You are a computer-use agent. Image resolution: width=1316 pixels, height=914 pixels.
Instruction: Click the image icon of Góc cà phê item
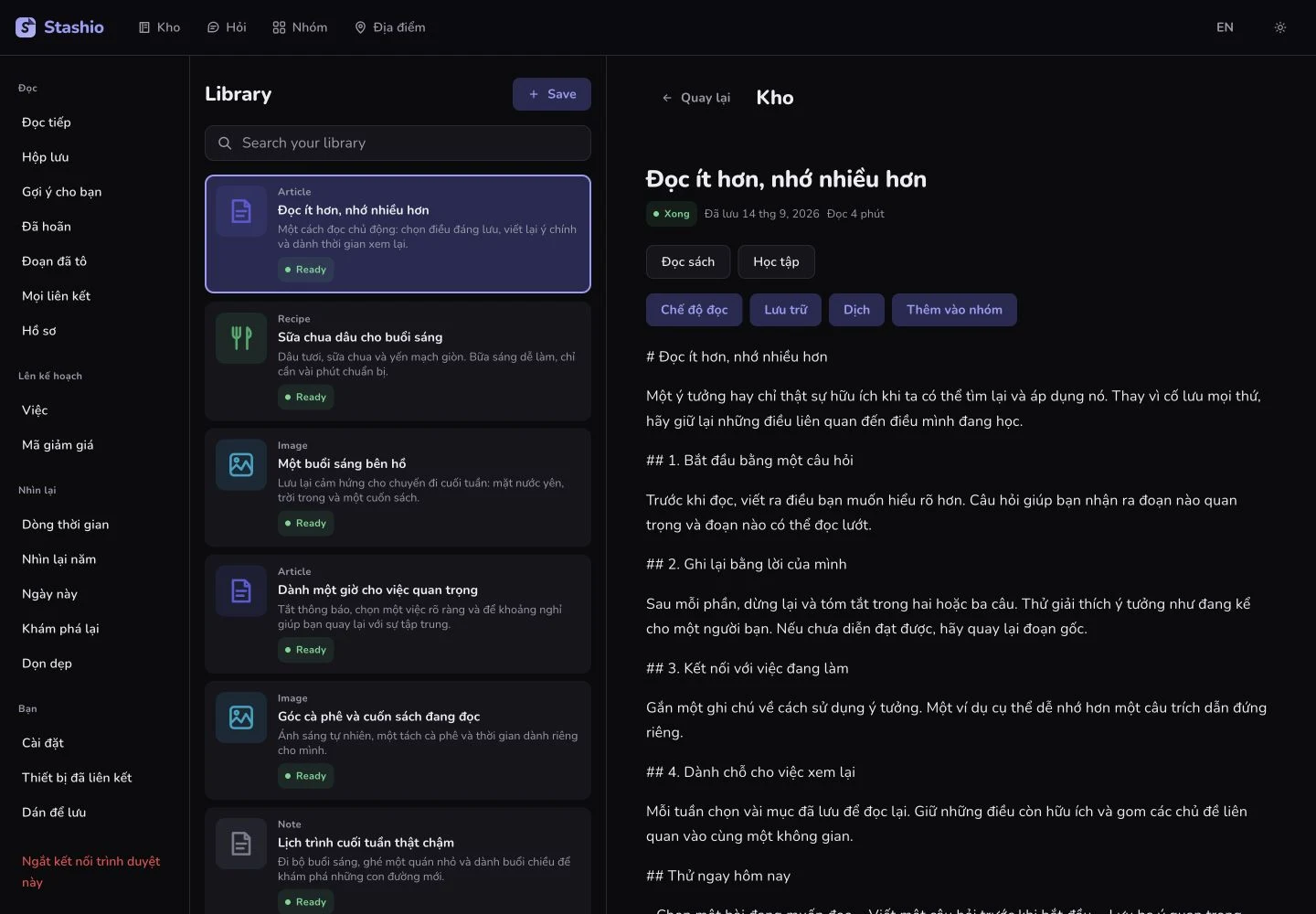(x=241, y=717)
